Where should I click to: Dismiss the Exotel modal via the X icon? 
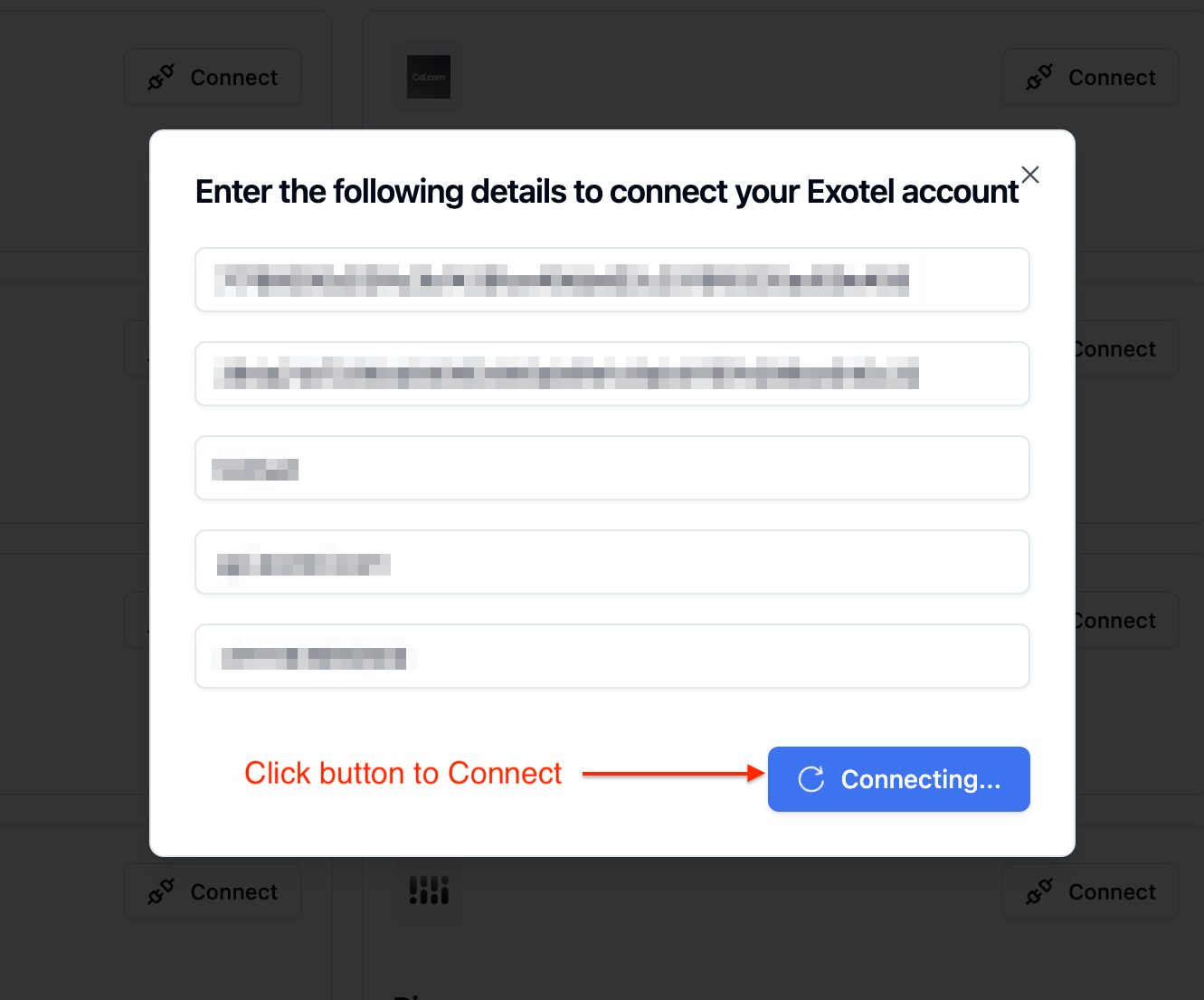coord(1029,175)
